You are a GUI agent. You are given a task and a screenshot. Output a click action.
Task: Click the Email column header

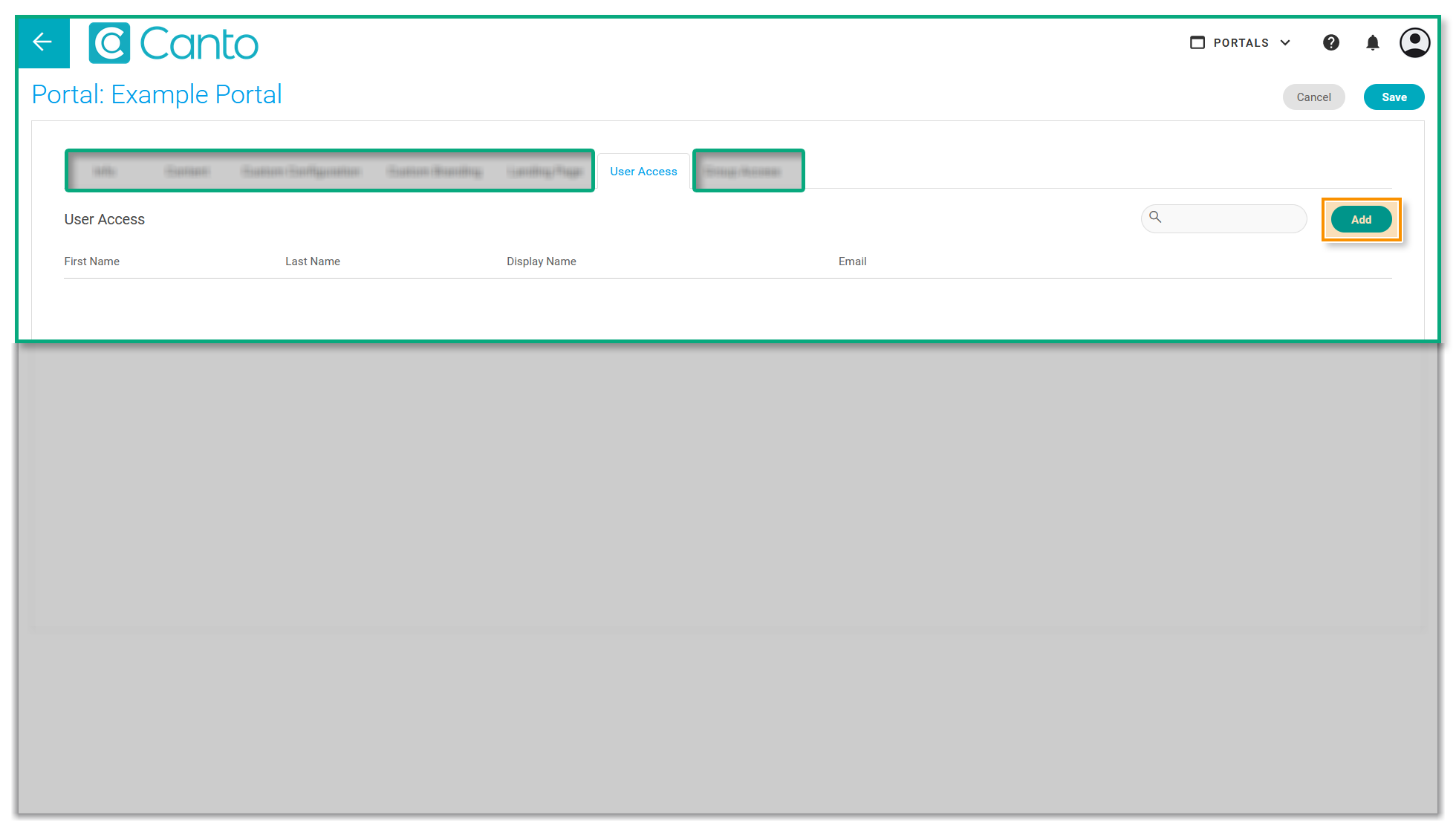(852, 261)
